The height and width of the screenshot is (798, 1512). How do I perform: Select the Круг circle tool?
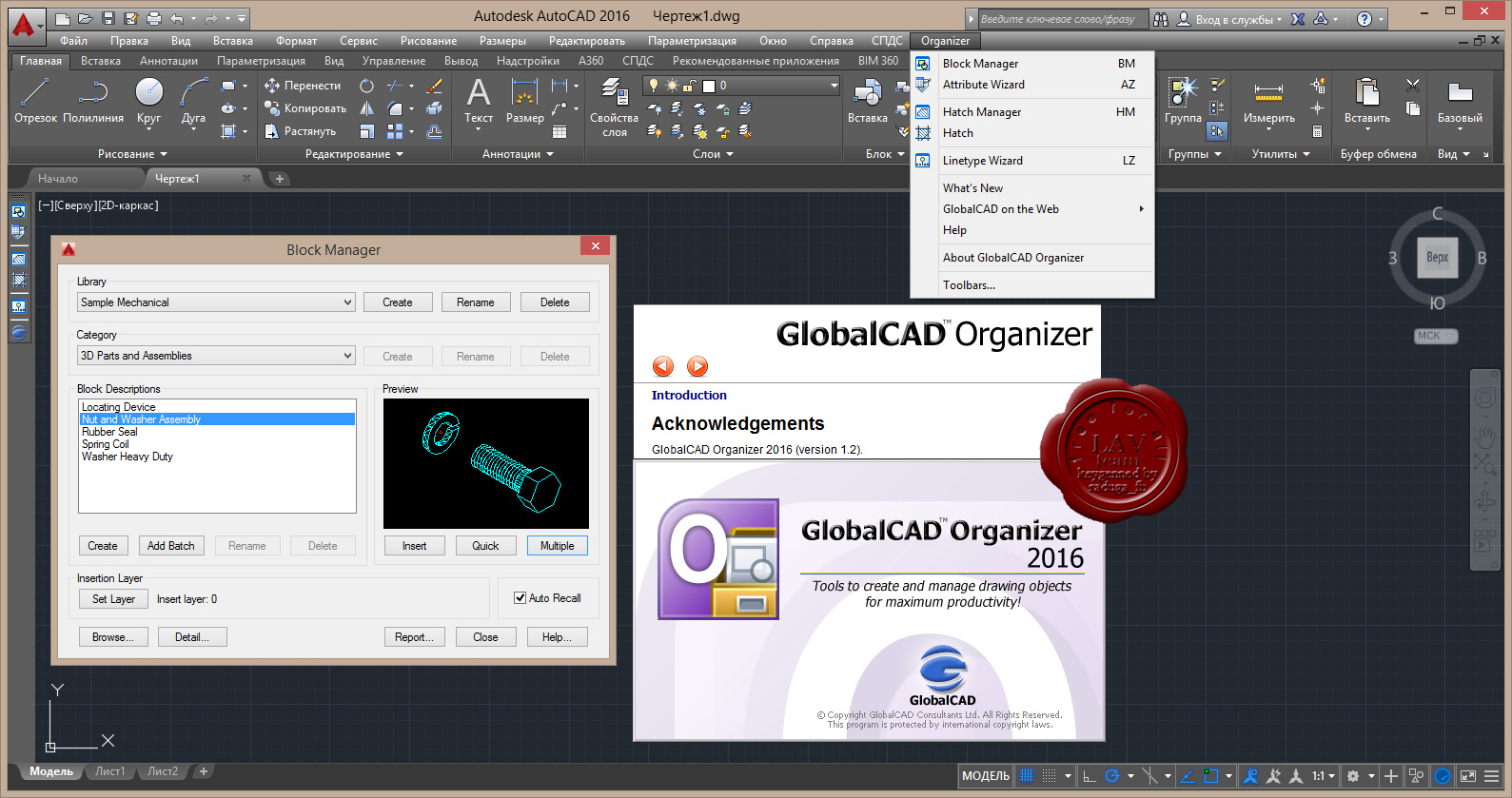click(148, 100)
